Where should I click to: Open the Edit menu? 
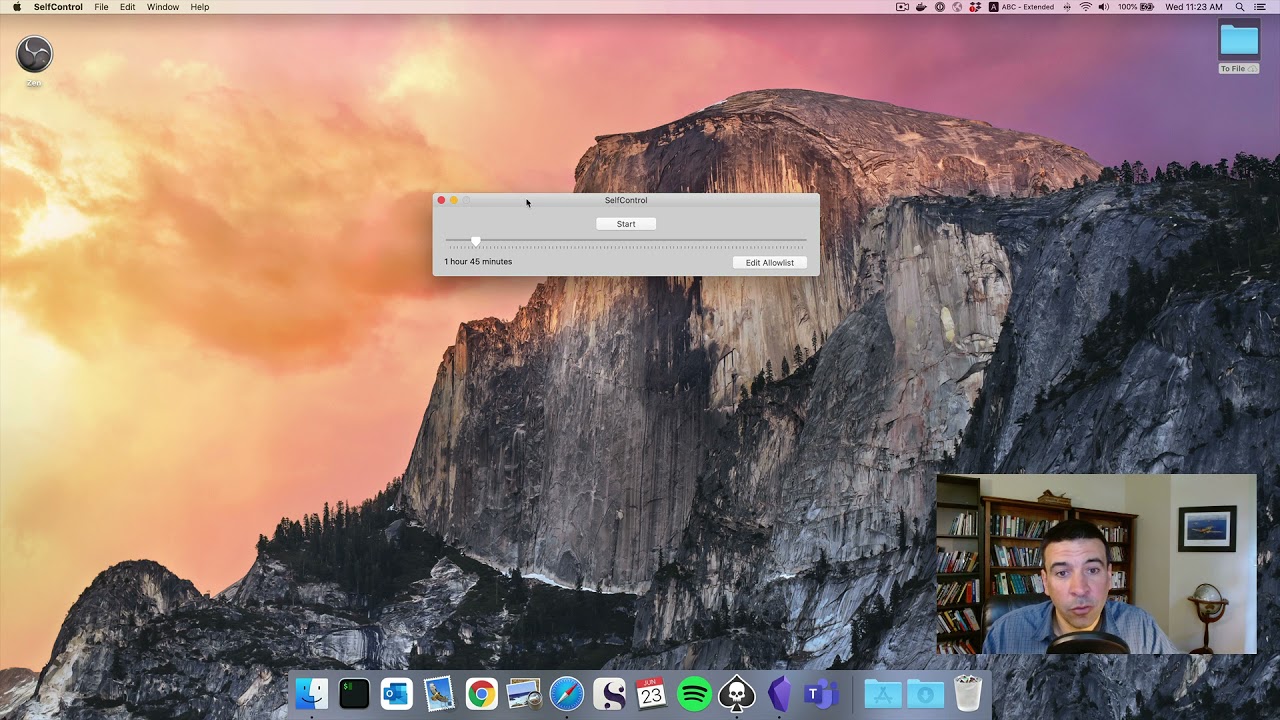click(128, 7)
